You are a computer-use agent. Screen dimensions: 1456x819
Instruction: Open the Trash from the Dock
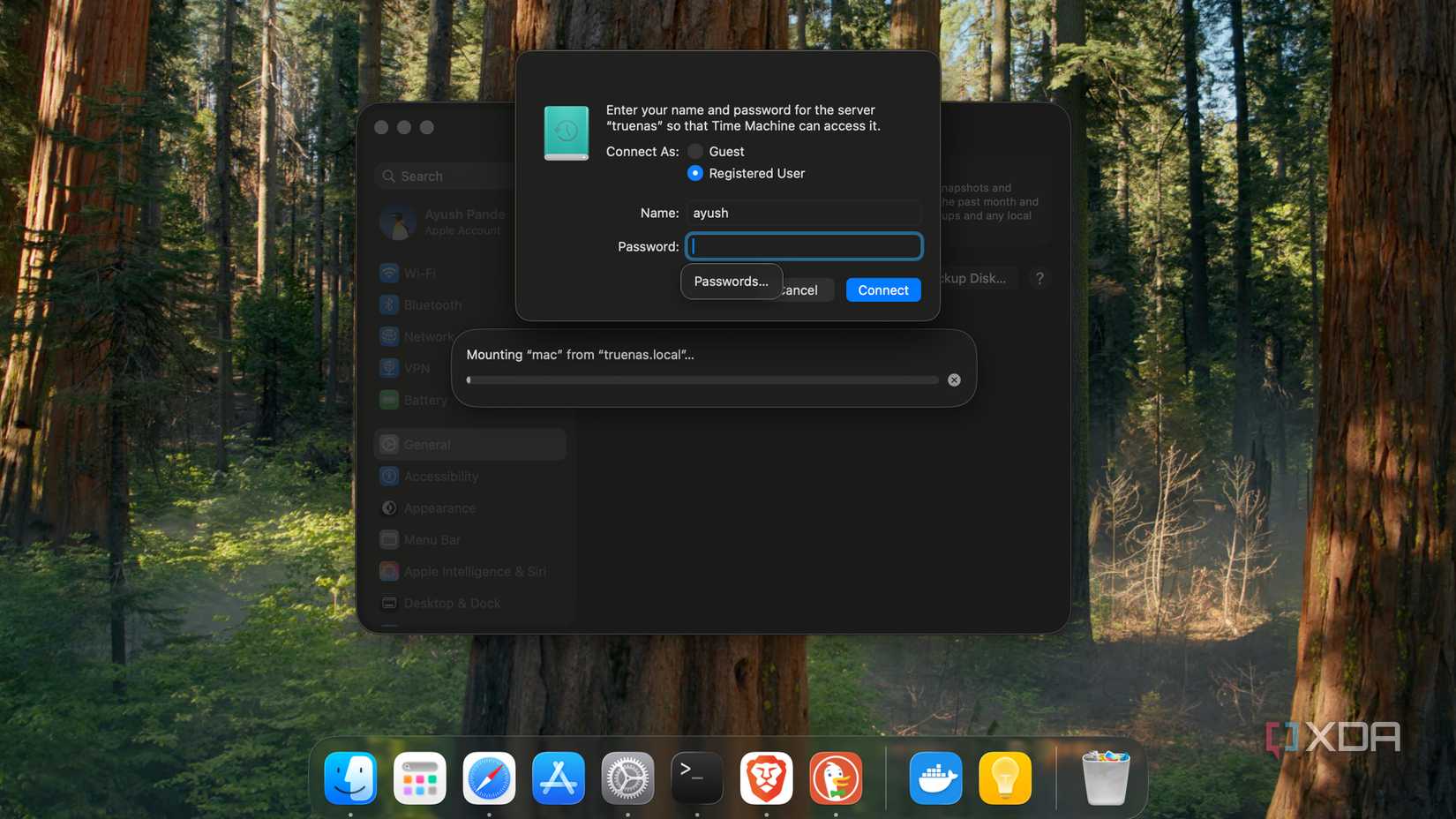pos(1106,778)
